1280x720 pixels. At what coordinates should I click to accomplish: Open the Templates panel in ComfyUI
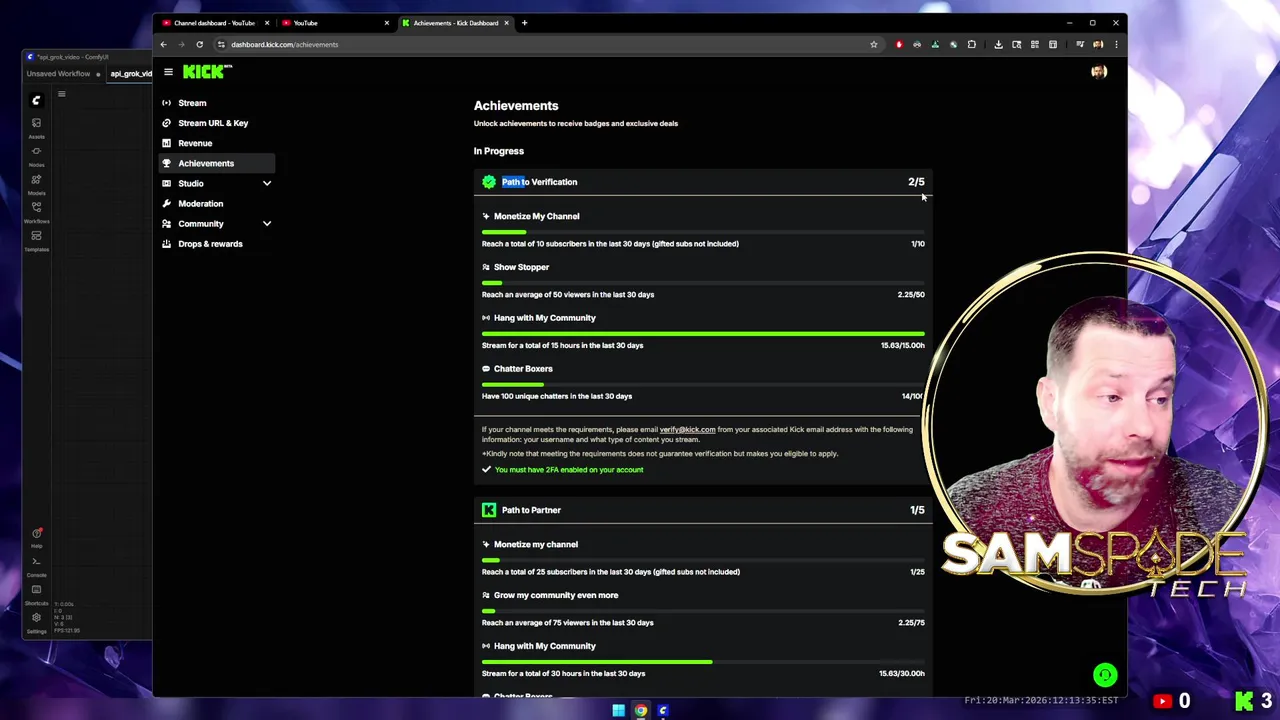point(36,240)
